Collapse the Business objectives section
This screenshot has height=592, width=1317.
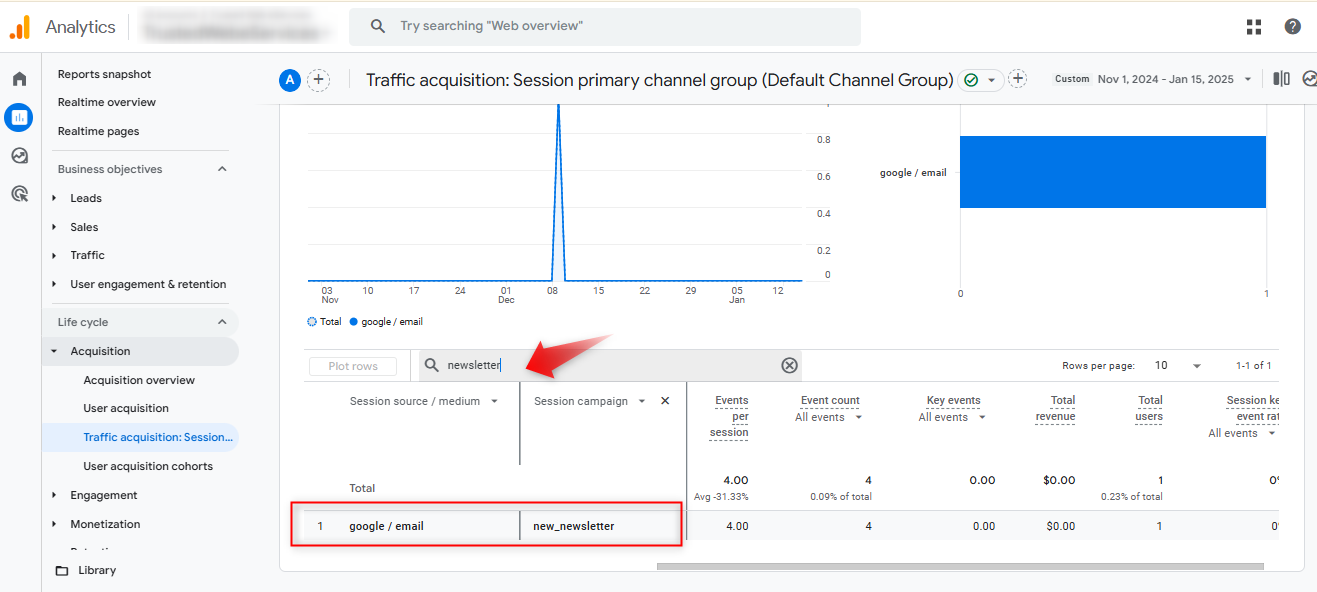222,169
